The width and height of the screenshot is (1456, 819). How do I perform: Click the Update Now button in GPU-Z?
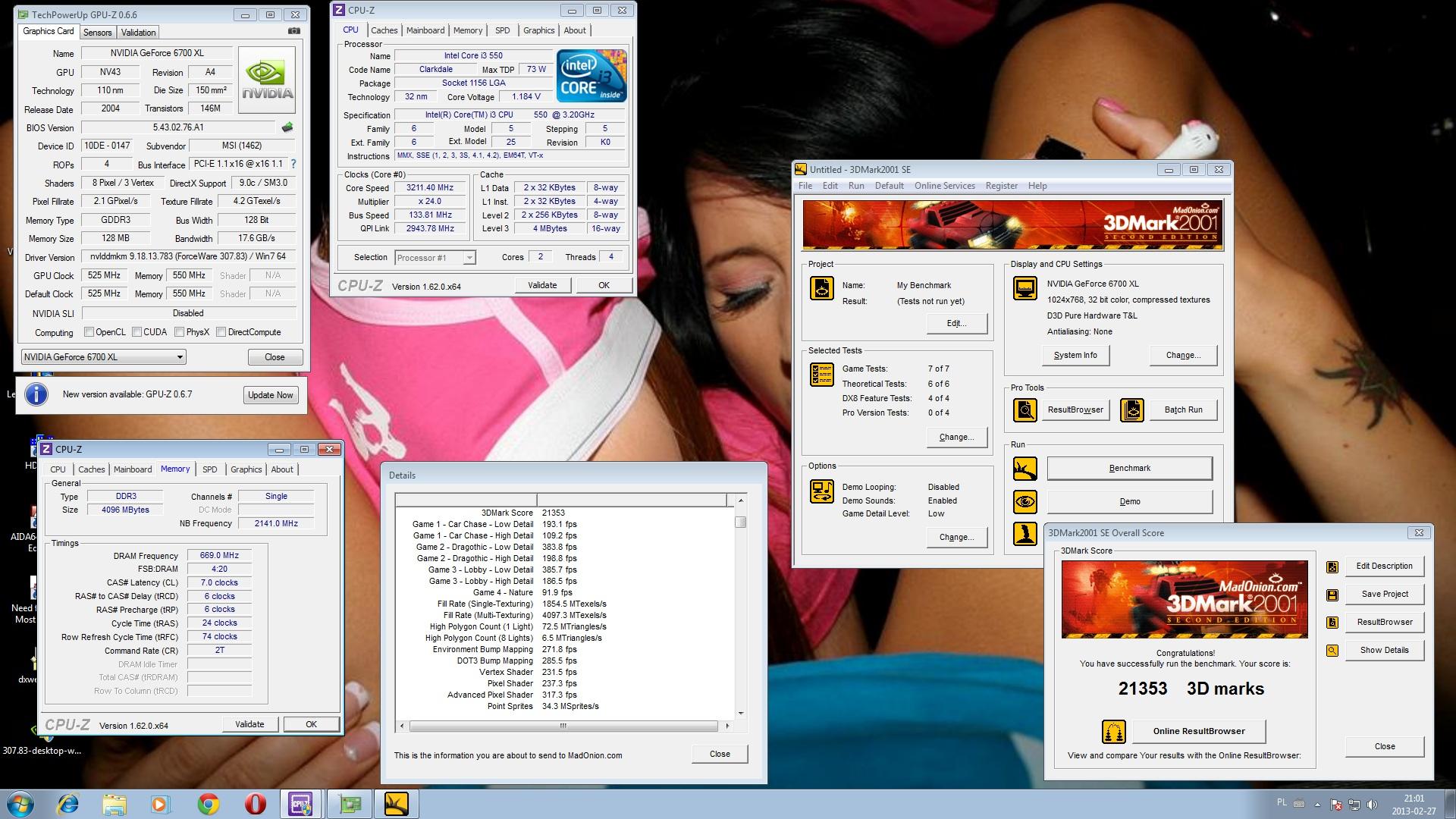click(x=271, y=395)
